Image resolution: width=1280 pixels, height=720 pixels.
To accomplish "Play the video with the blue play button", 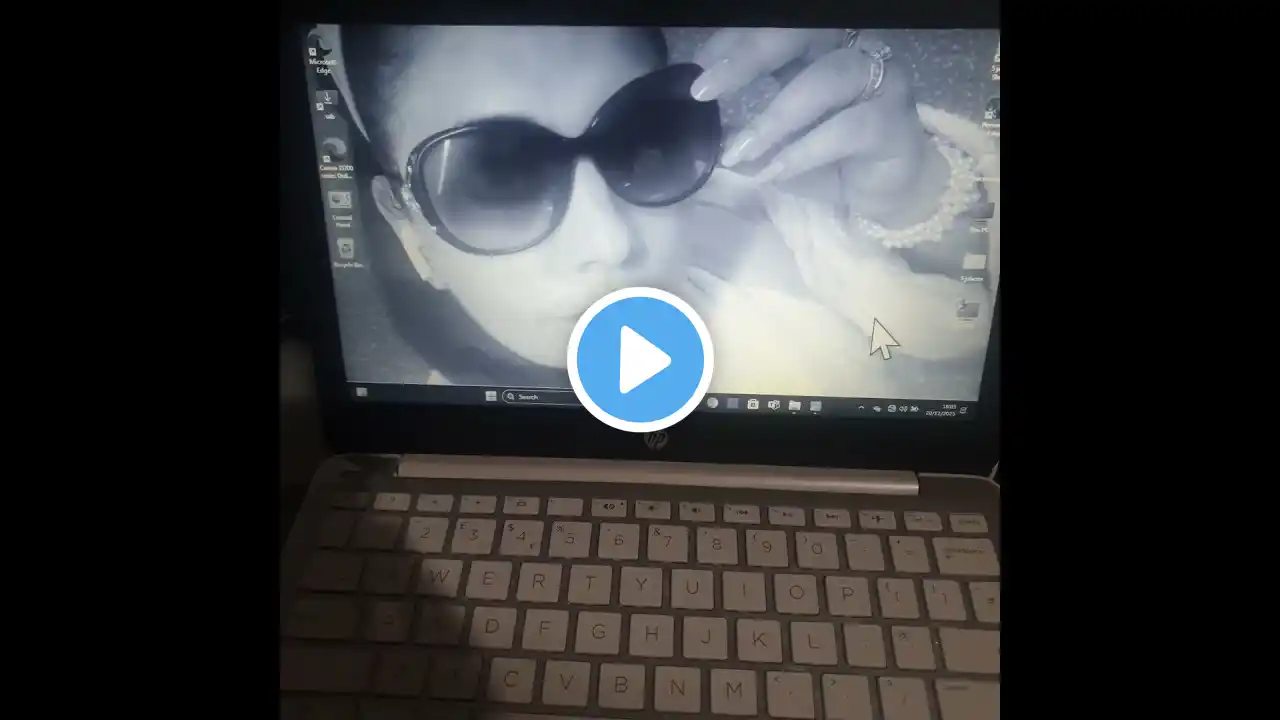I will click(640, 359).
